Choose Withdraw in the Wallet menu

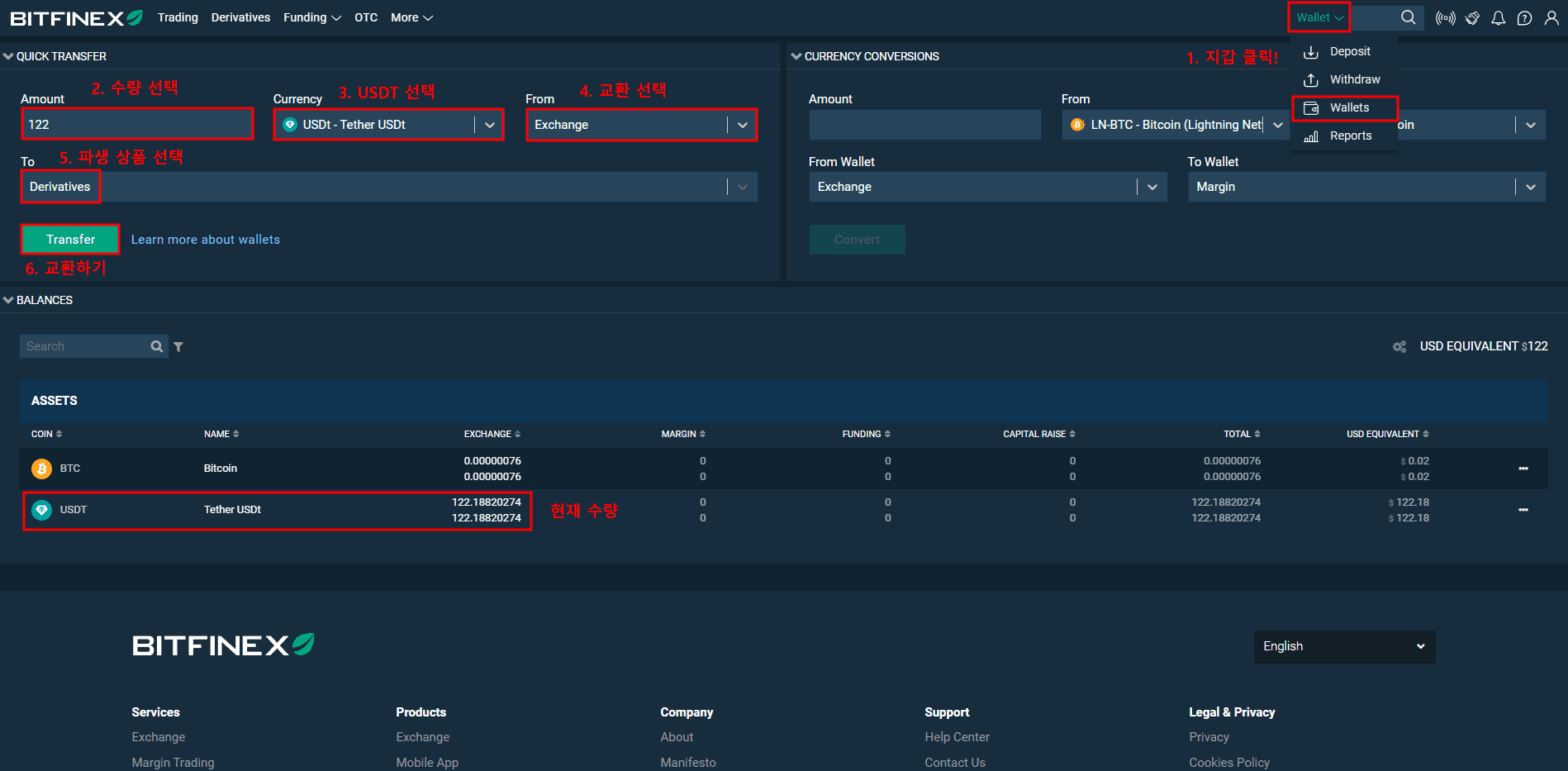coord(1354,79)
